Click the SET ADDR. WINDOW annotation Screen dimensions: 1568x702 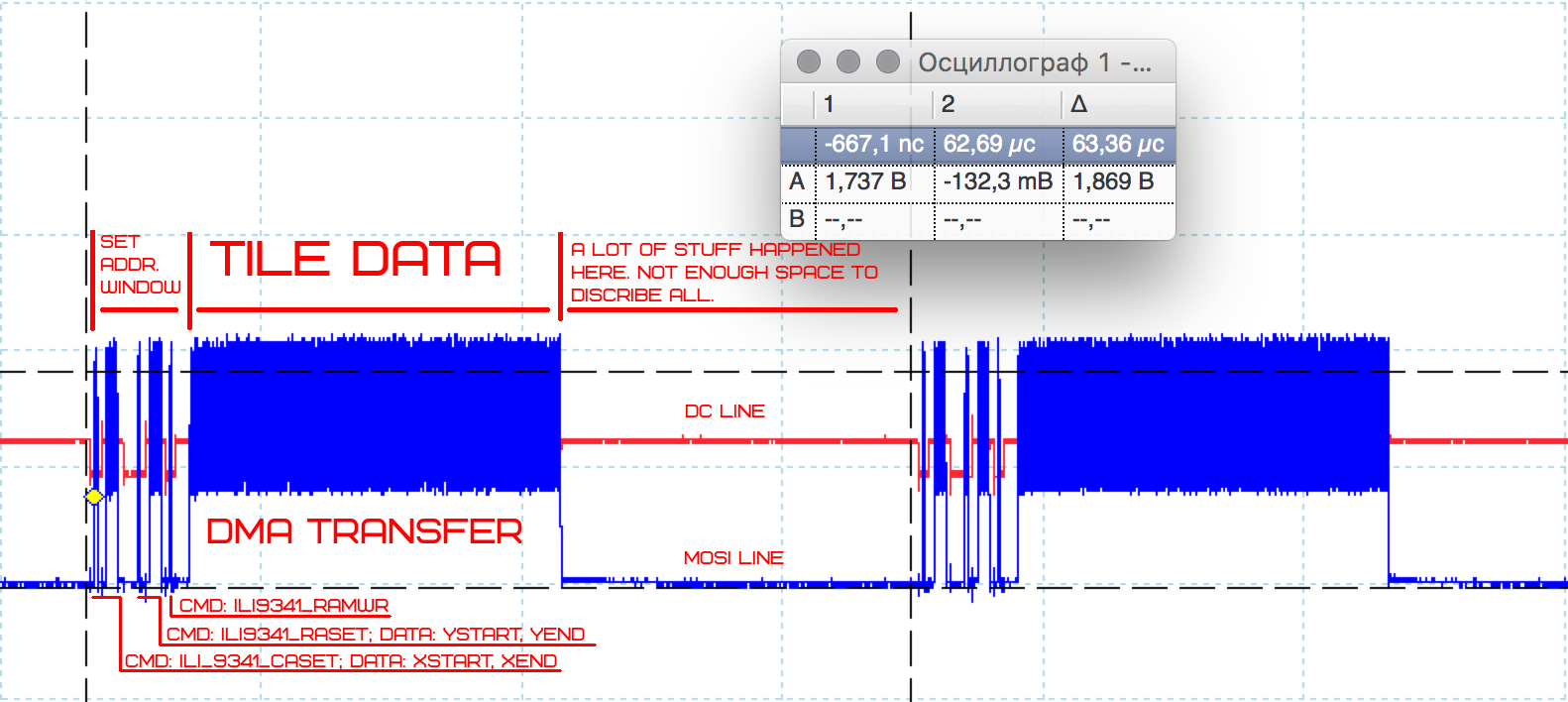pyautogui.click(x=140, y=265)
